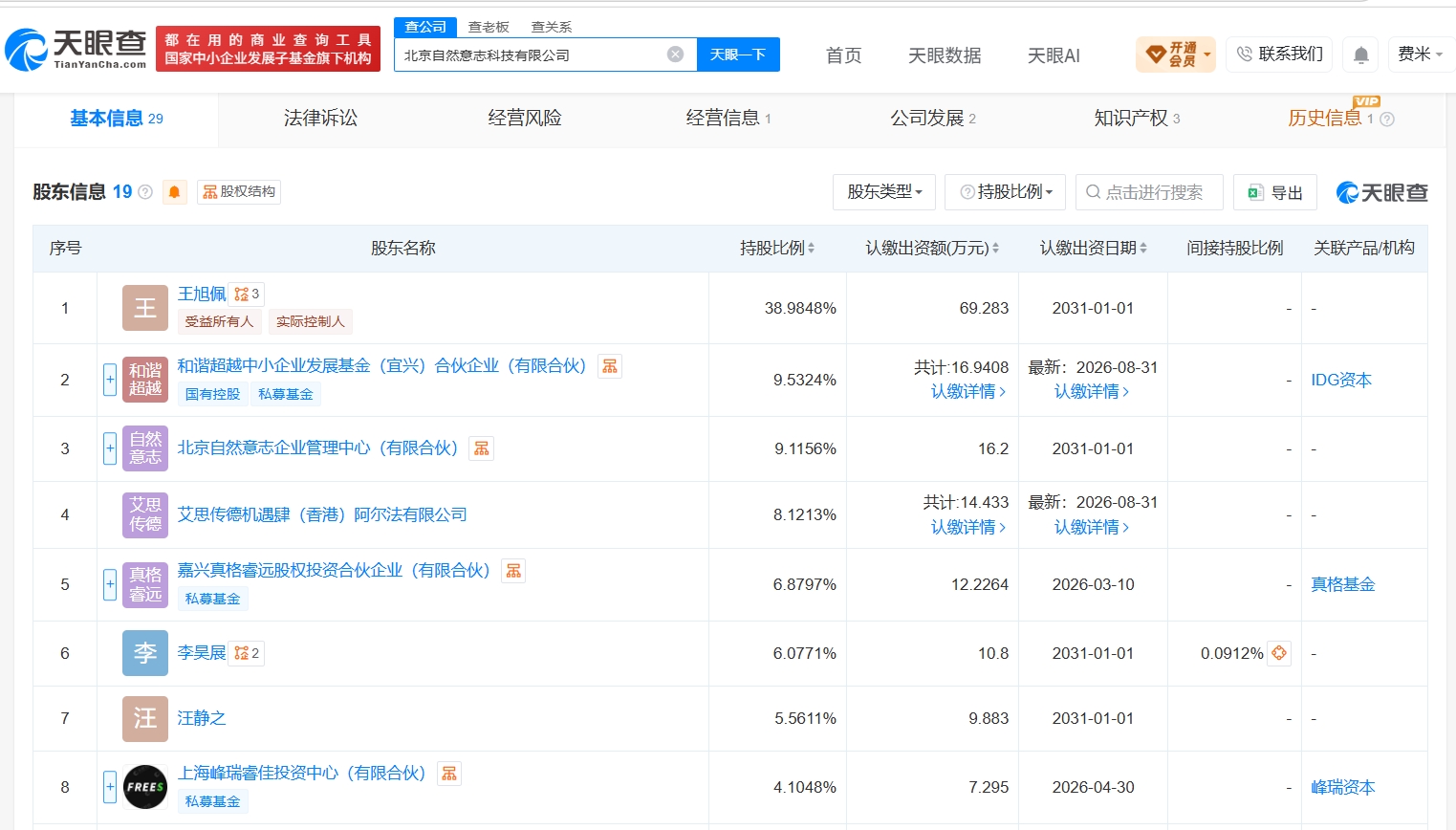Screen dimensions: 1456x830
Task: Open the 真格基金 link
Action: (x=1342, y=584)
